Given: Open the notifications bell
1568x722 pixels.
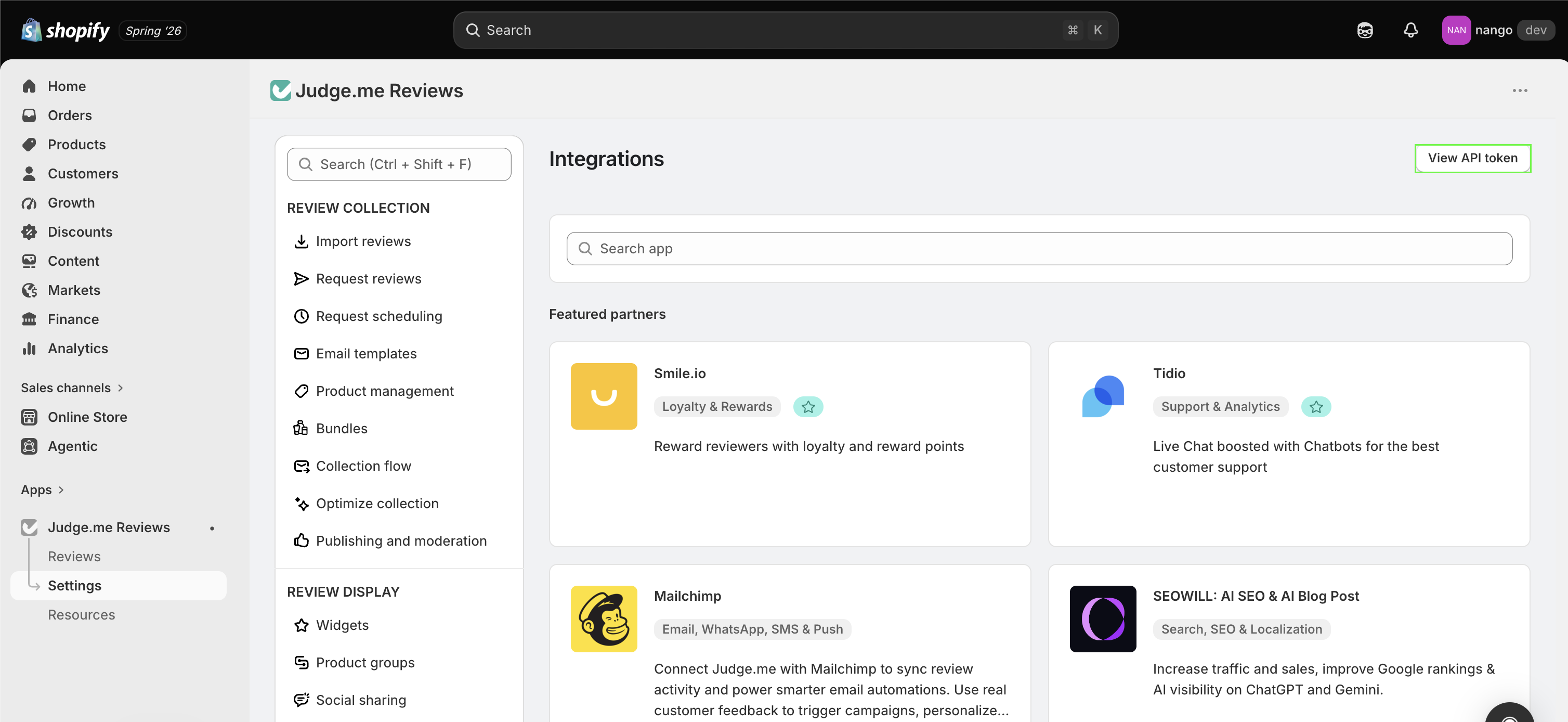Looking at the screenshot, I should pyautogui.click(x=1410, y=31).
